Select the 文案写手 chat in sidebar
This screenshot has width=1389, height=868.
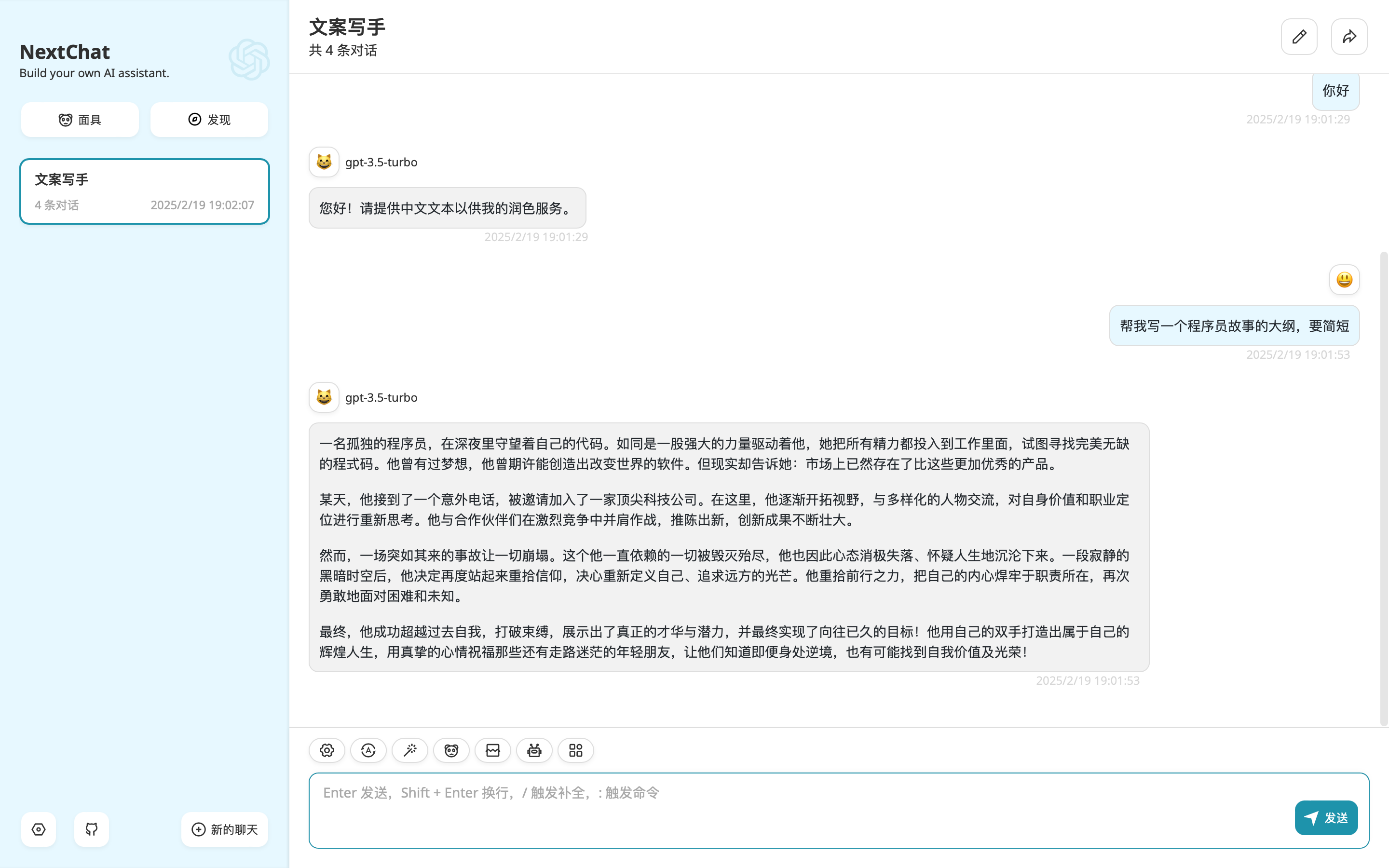144,191
